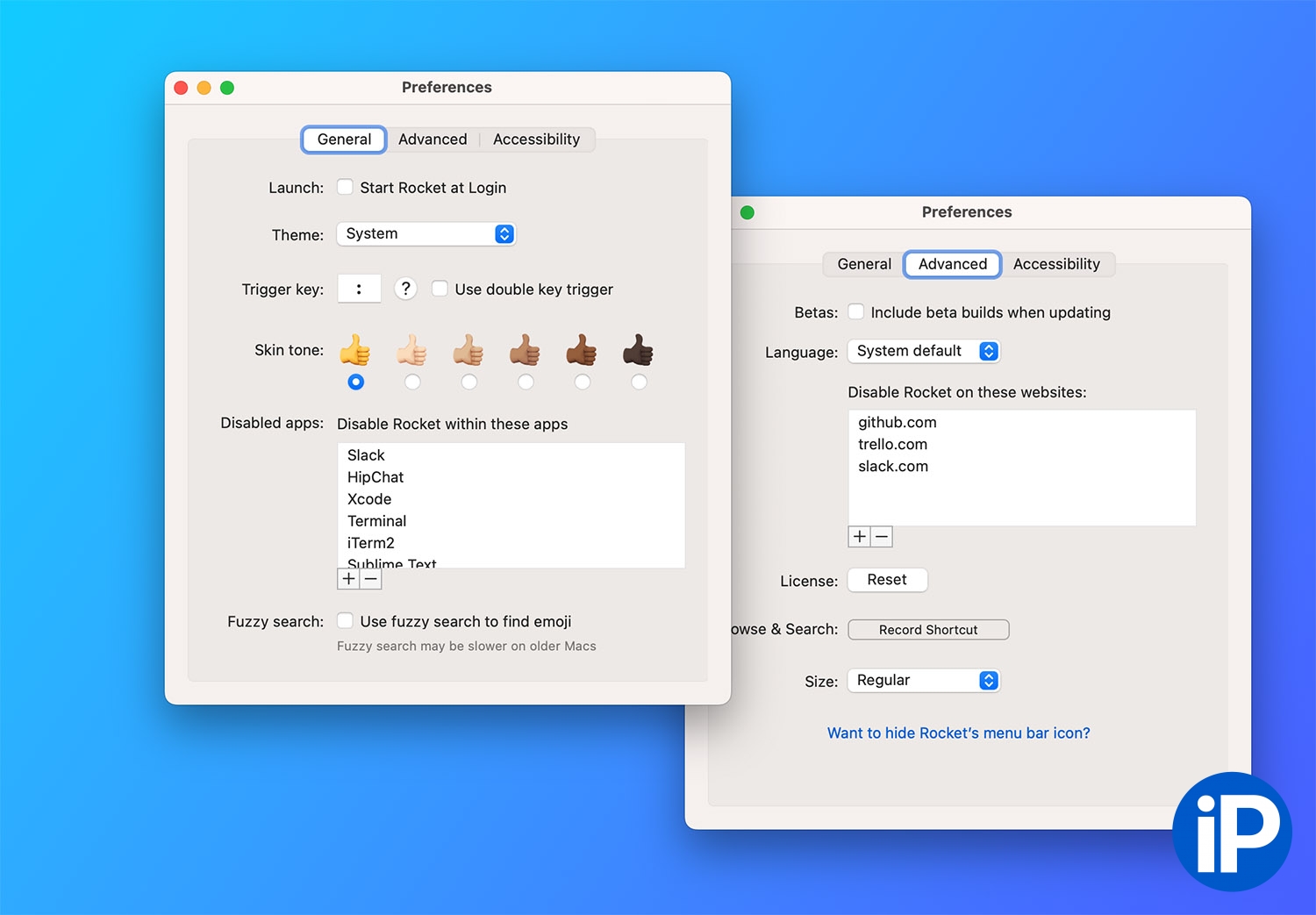
Task: Select Accessibility tab in the back window
Action: click(x=1056, y=264)
